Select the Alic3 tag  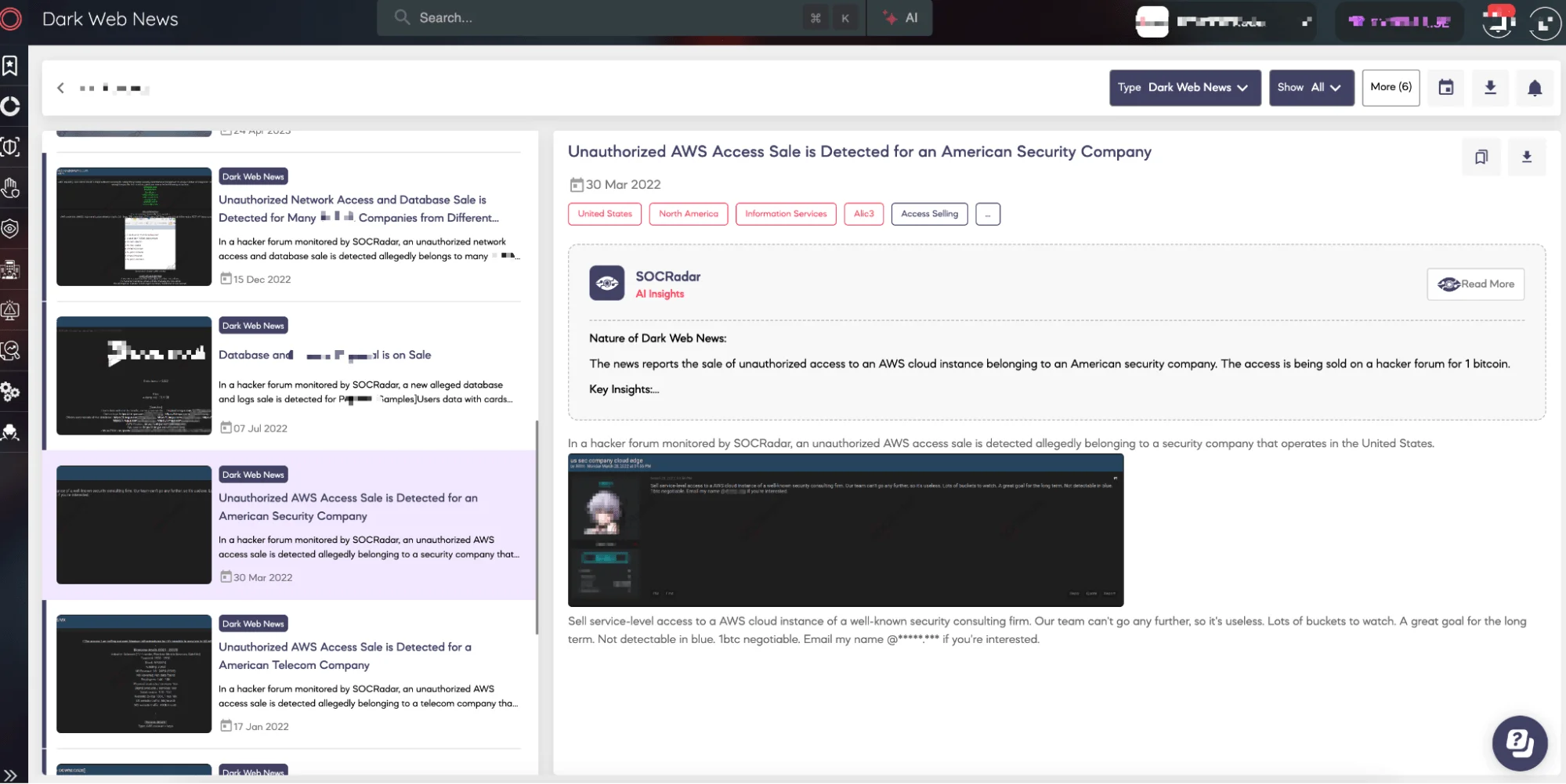[863, 214]
